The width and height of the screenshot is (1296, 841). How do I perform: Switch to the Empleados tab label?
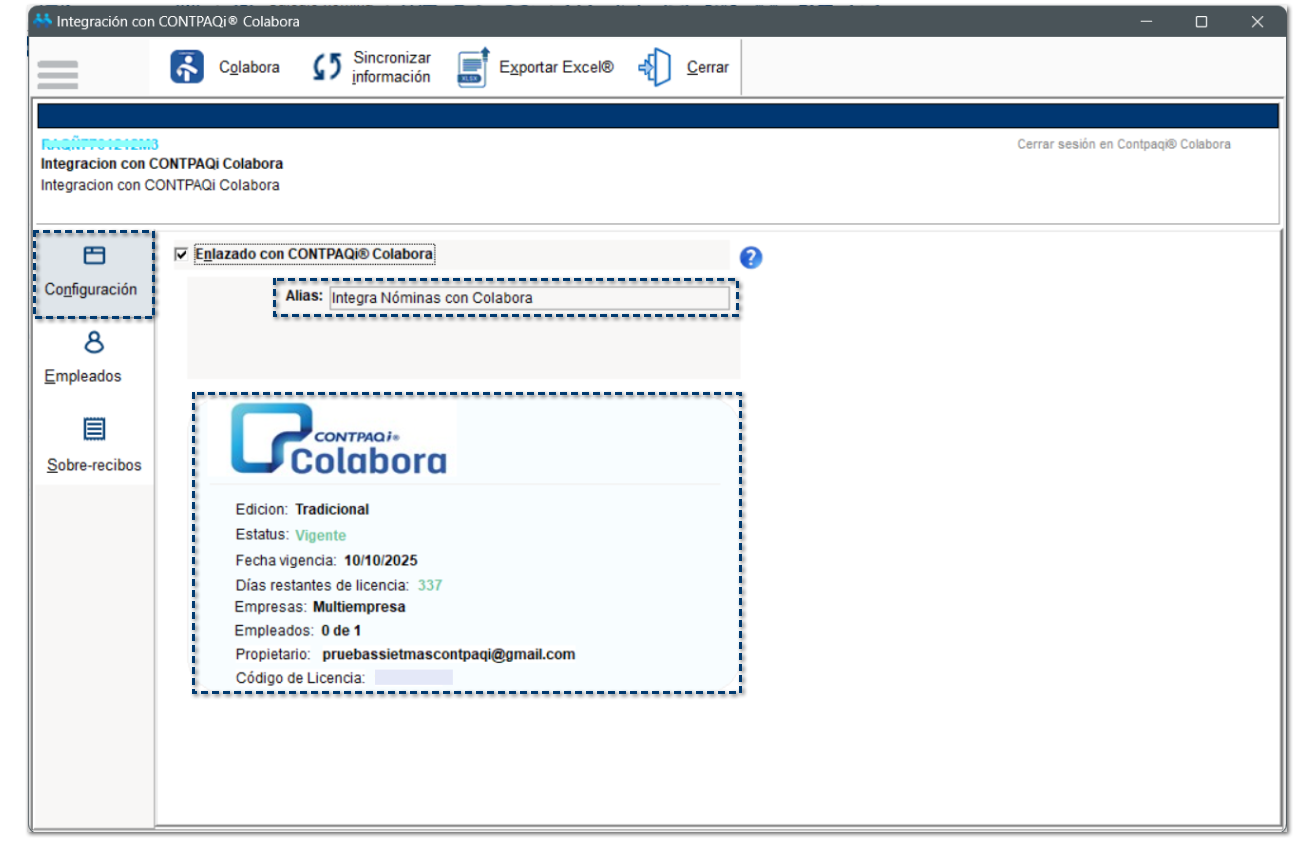tap(83, 376)
